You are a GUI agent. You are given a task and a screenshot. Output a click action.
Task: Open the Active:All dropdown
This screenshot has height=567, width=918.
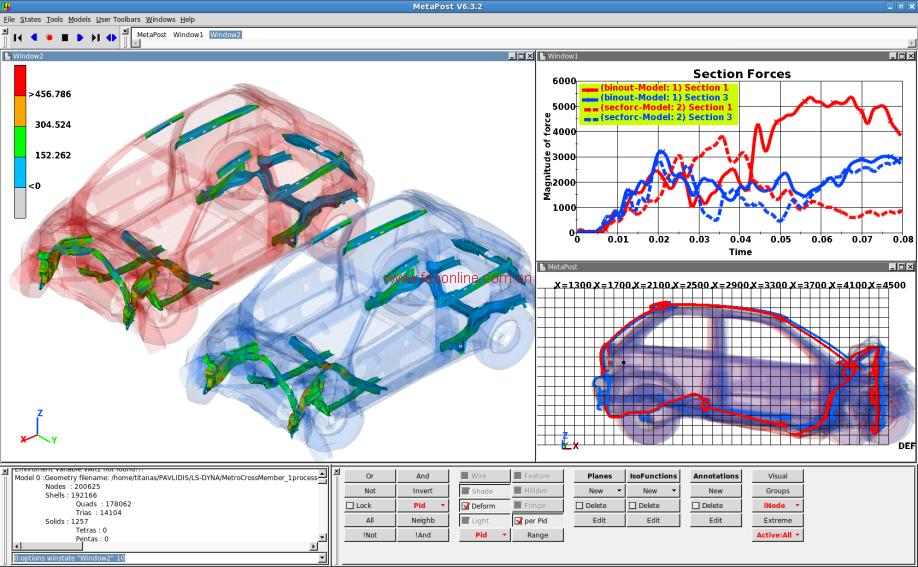point(777,536)
